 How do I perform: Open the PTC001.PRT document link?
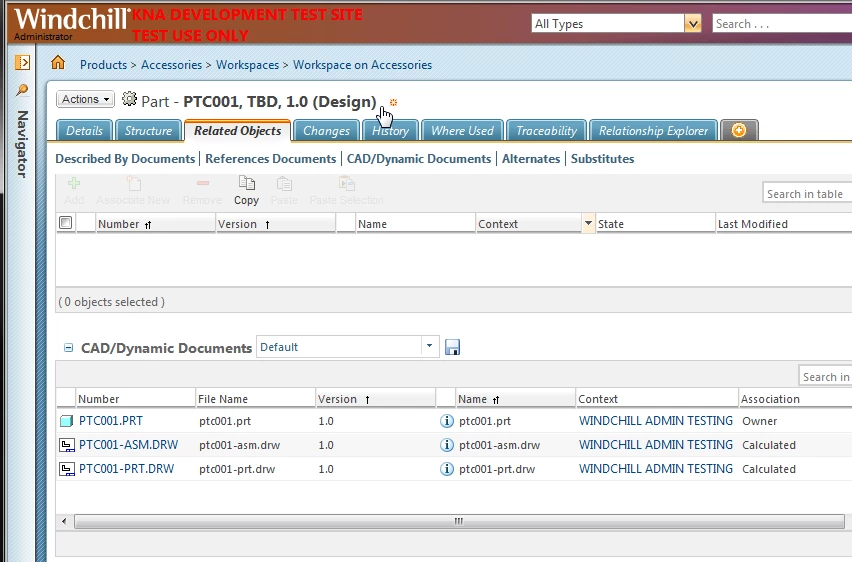coord(111,421)
